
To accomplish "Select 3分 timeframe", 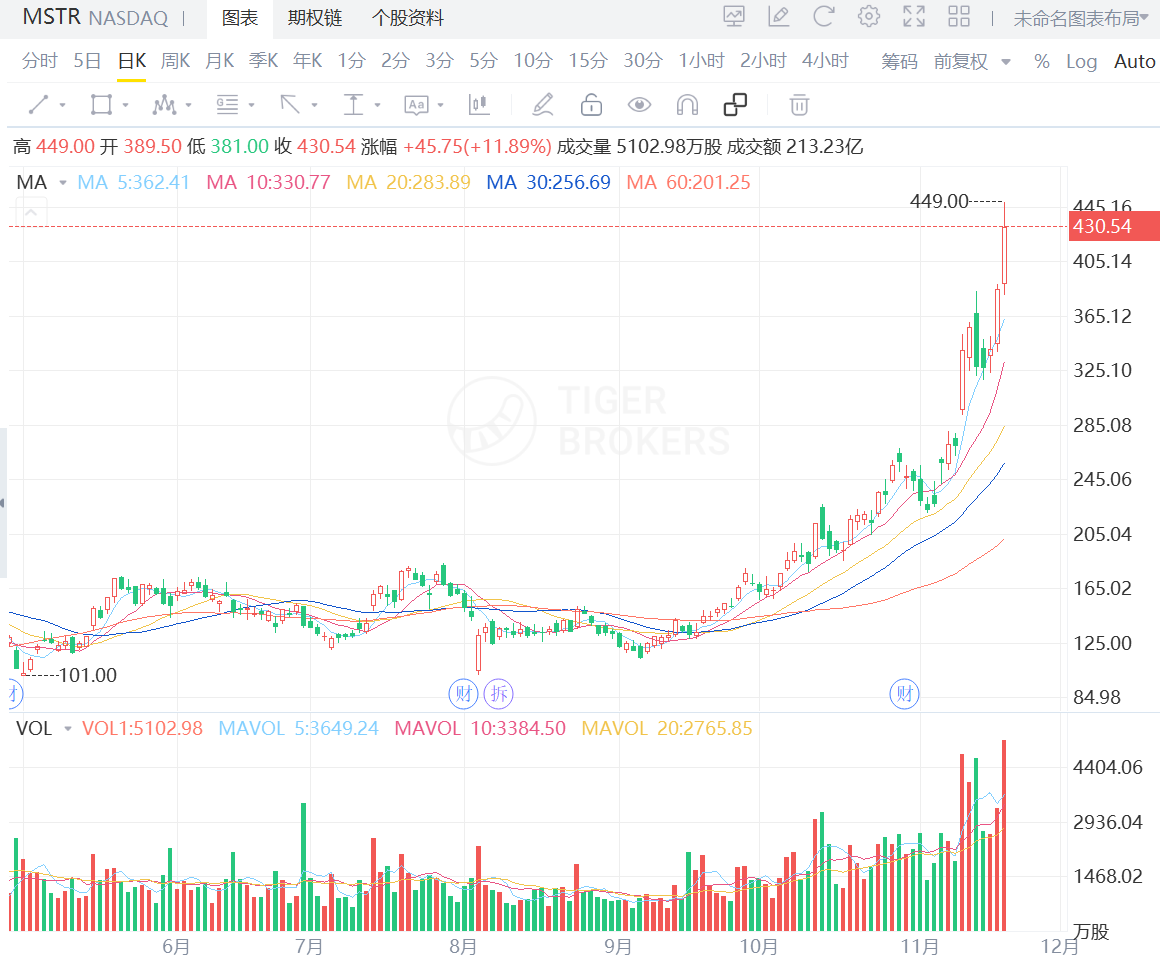I will tap(439, 61).
